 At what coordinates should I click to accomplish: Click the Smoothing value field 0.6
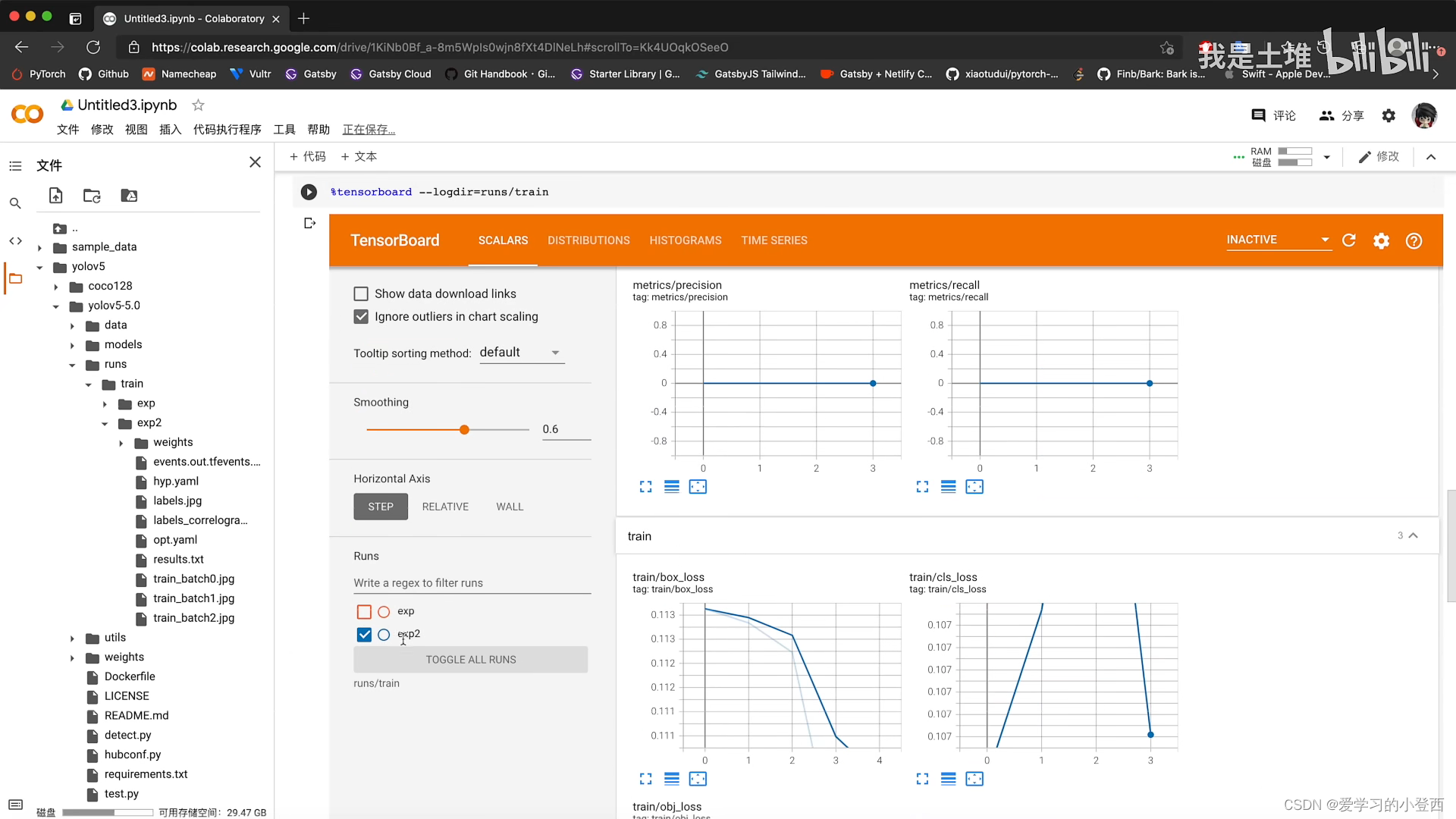pyautogui.click(x=566, y=429)
